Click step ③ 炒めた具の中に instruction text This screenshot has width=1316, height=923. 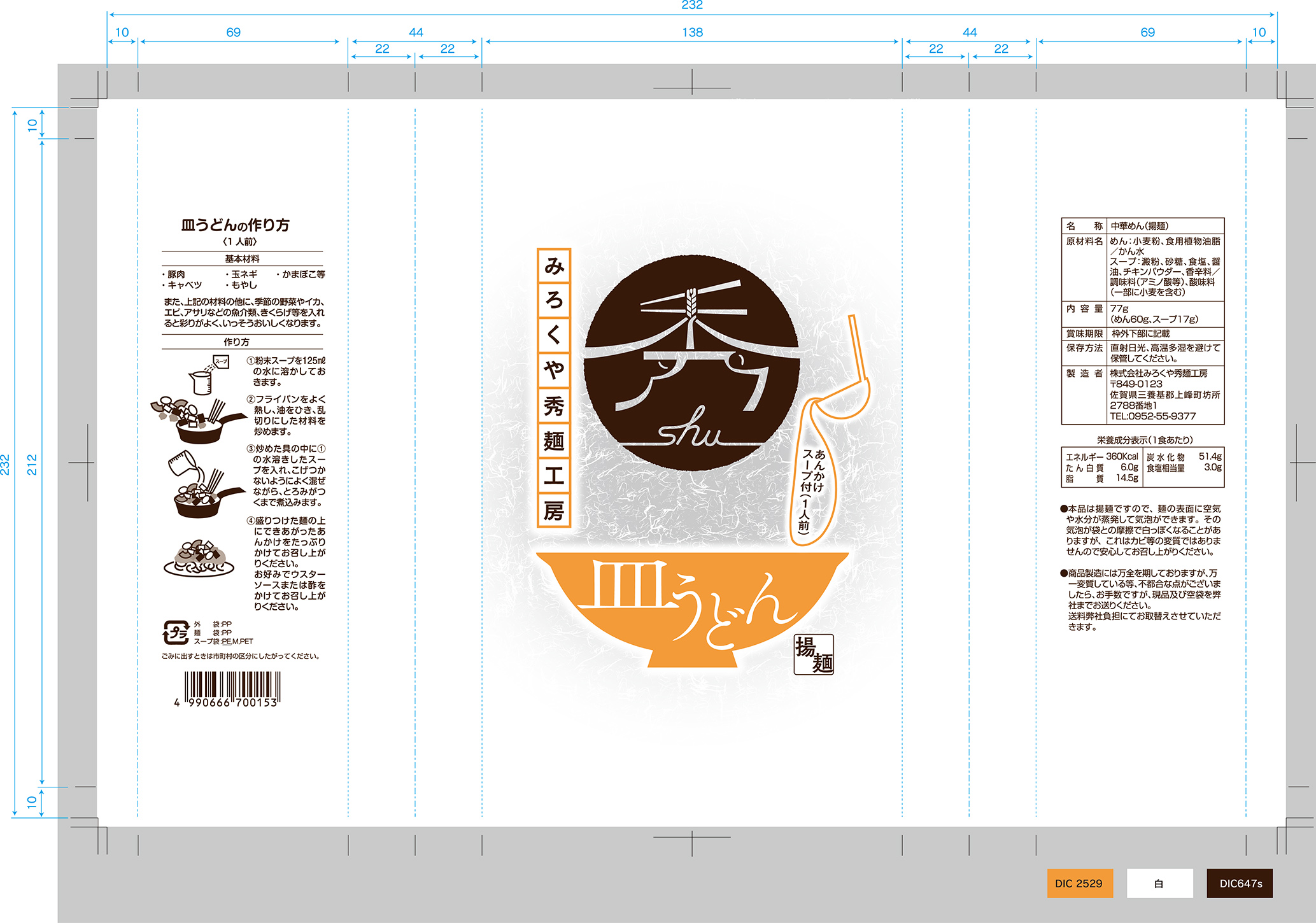pyautogui.click(x=287, y=476)
